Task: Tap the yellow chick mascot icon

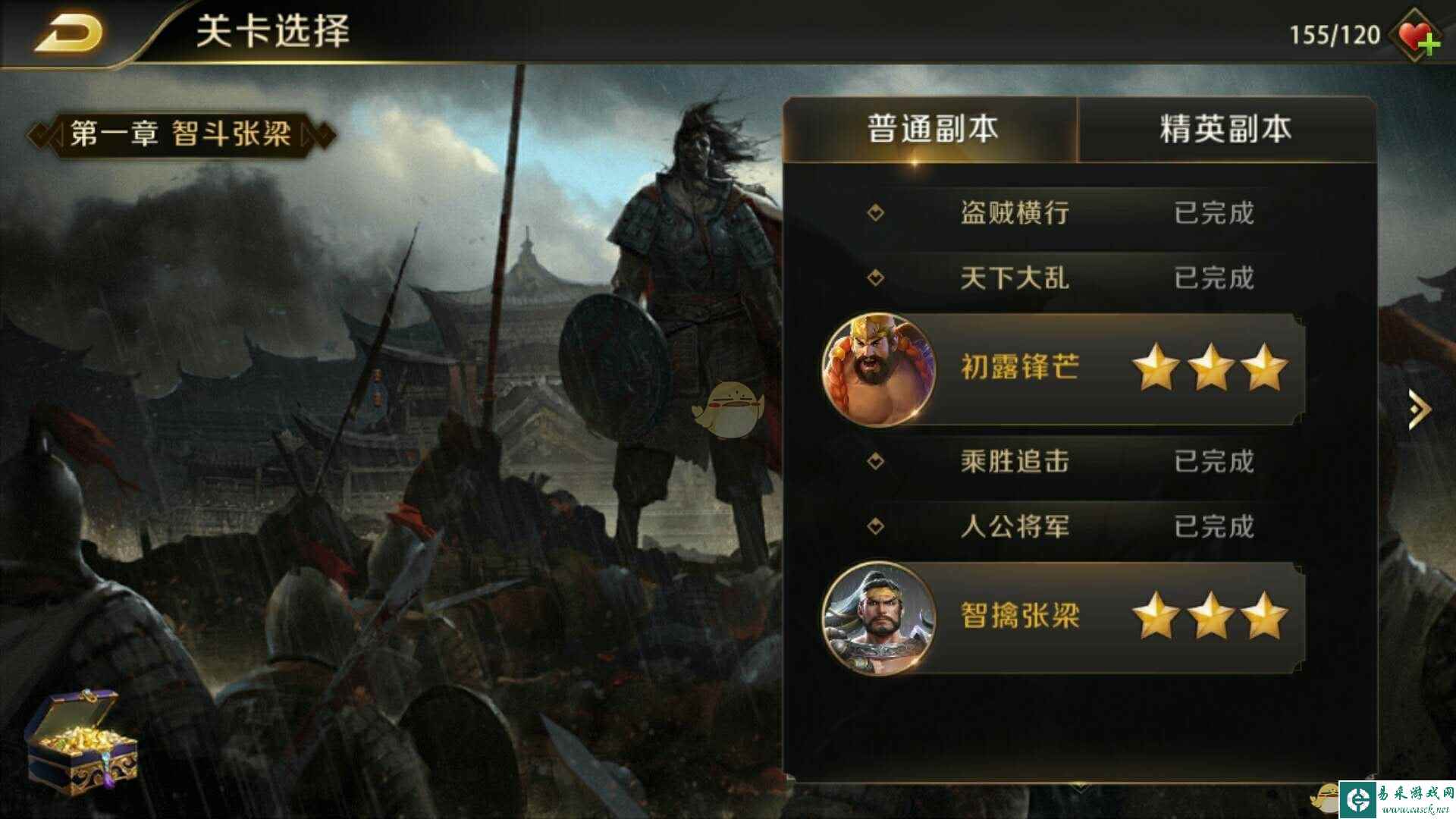Action: (726, 410)
